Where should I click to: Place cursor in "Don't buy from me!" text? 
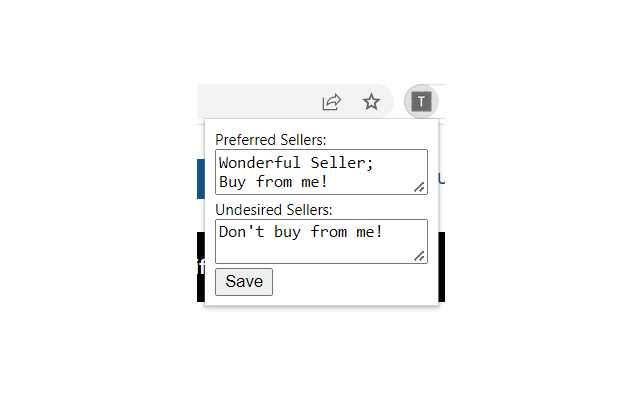[x=300, y=232]
